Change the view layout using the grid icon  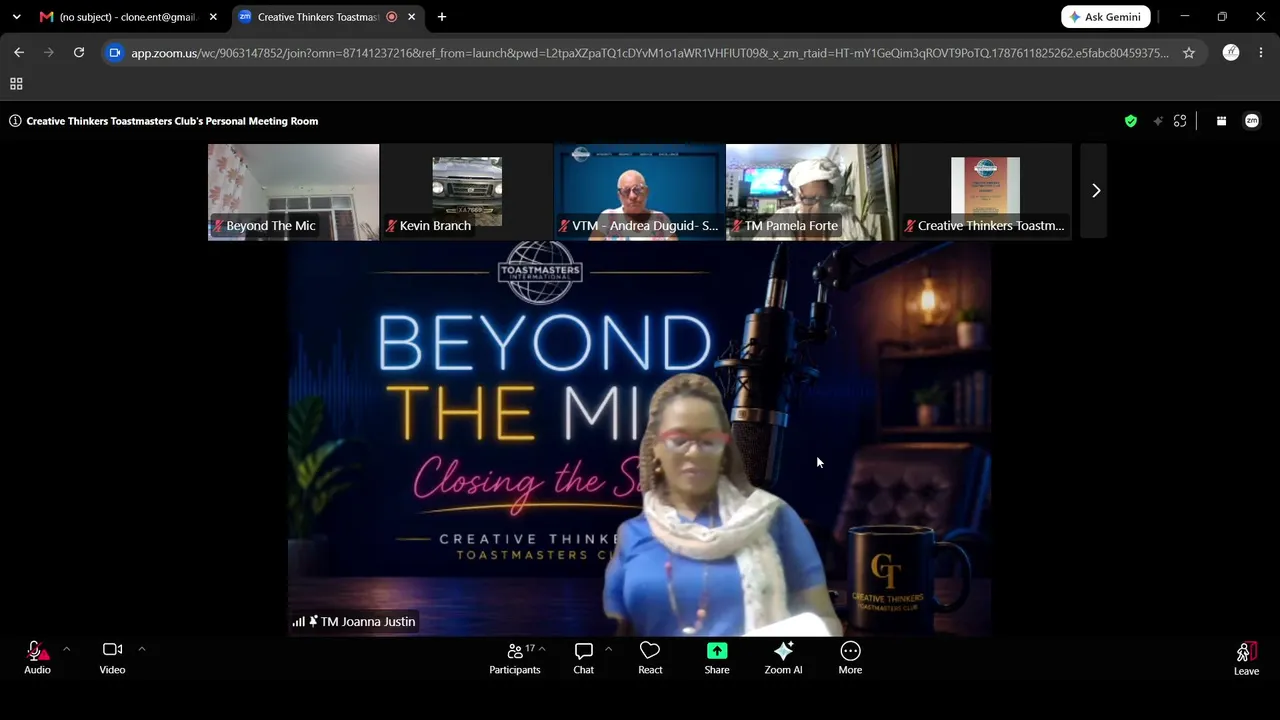(x=1221, y=121)
